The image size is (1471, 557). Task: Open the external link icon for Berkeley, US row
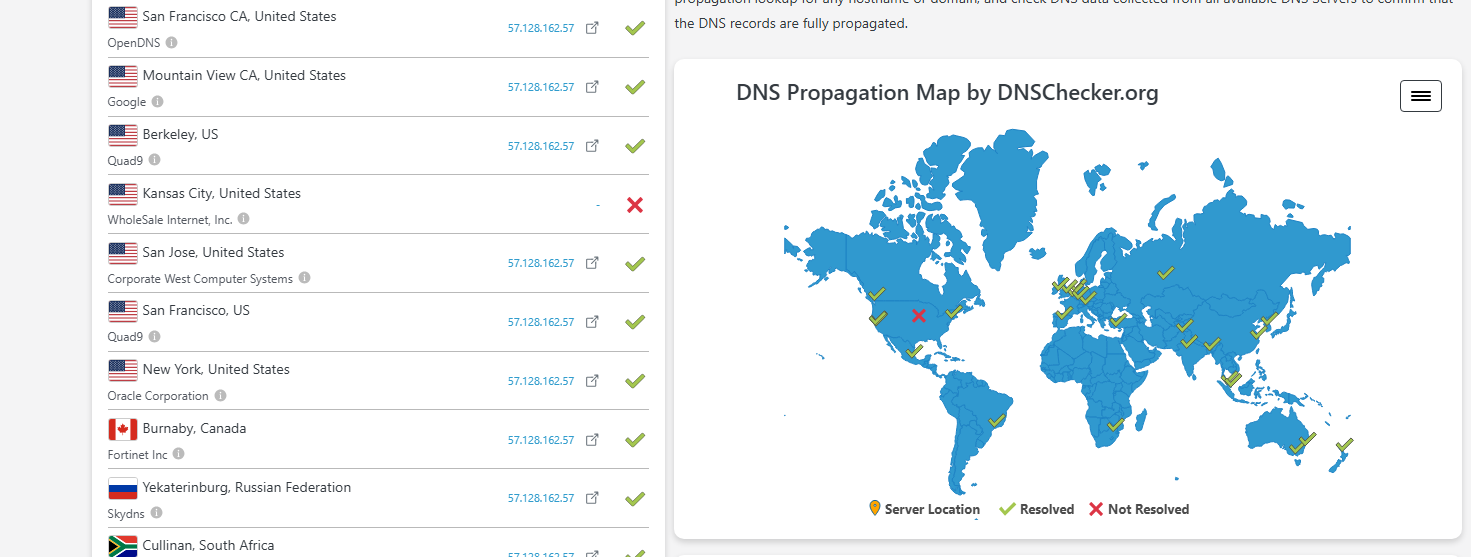pyautogui.click(x=592, y=146)
